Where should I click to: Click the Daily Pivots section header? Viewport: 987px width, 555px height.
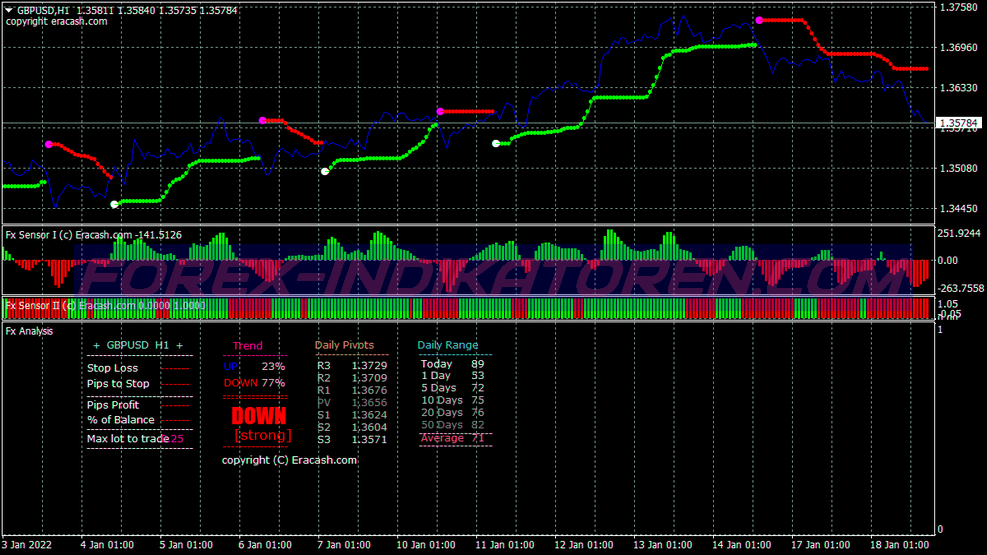pyautogui.click(x=344, y=345)
